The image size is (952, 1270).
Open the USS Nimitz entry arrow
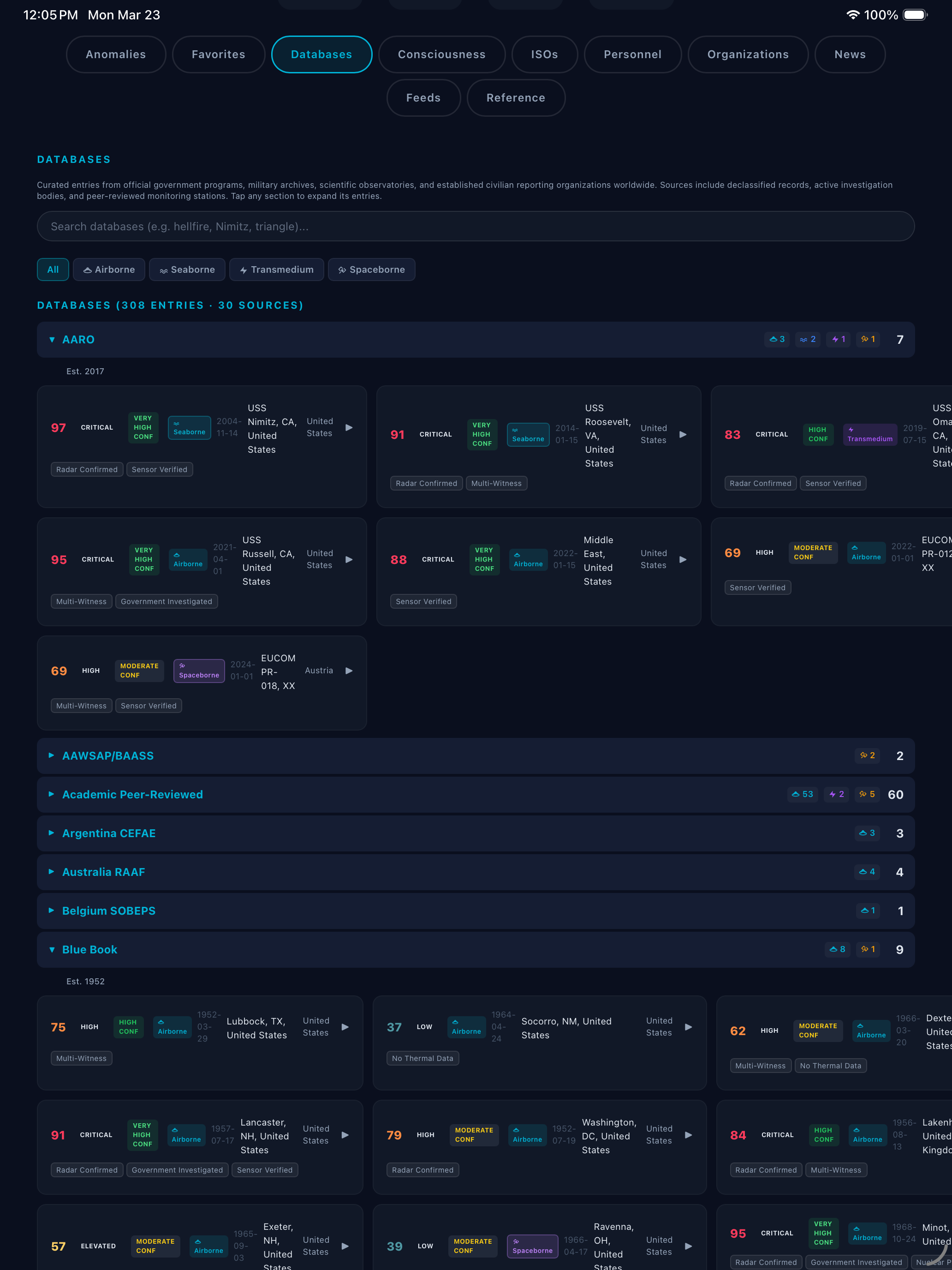point(349,427)
